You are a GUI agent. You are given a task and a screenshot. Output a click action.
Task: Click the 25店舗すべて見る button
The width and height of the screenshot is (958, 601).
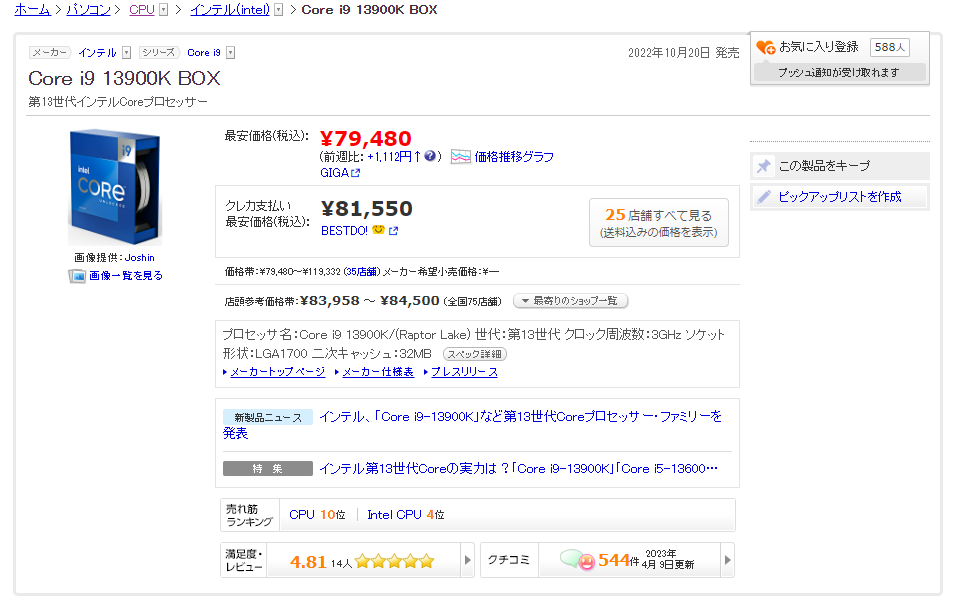tap(659, 222)
